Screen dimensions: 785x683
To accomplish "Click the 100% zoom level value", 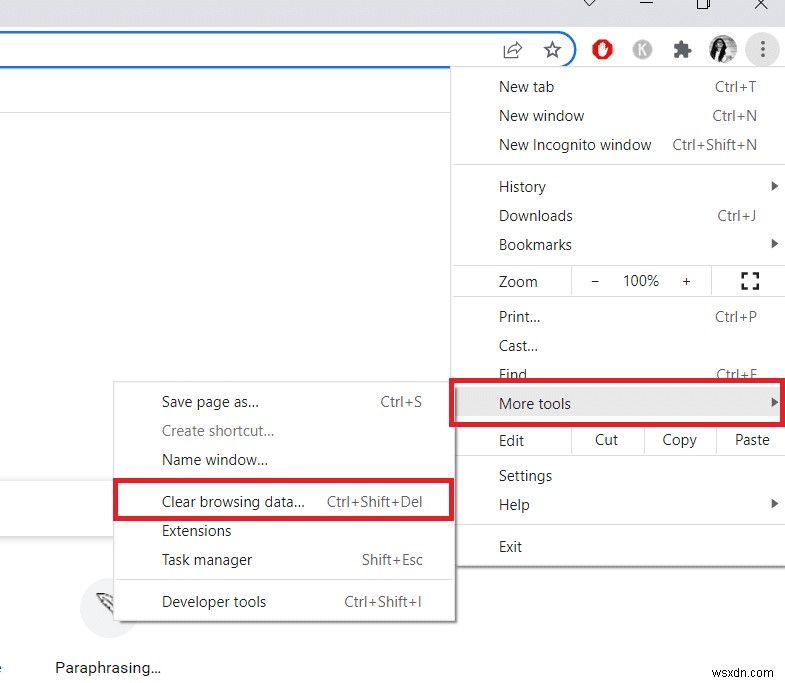I will click(x=641, y=281).
